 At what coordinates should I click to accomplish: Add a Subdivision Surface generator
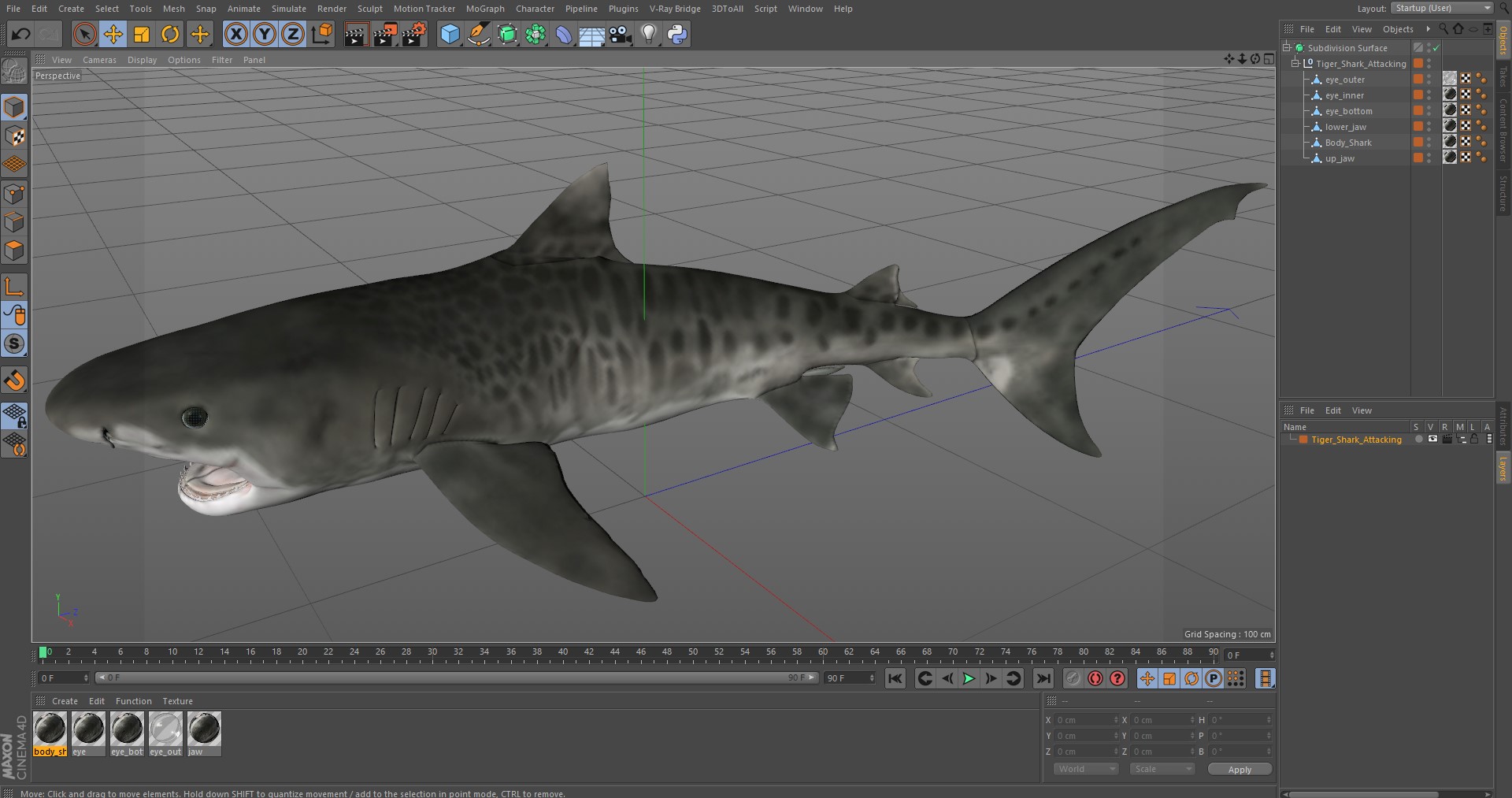click(x=507, y=34)
